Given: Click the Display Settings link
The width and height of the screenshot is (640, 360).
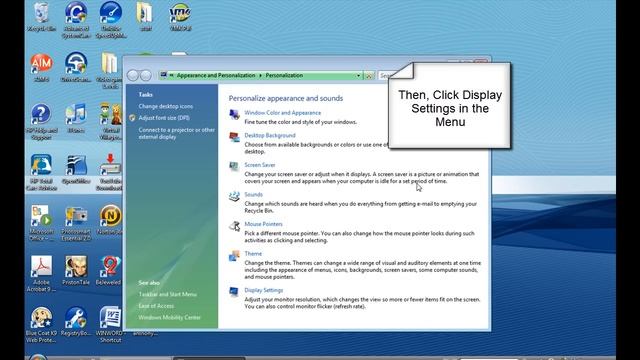Looking at the screenshot, I should [x=264, y=290].
